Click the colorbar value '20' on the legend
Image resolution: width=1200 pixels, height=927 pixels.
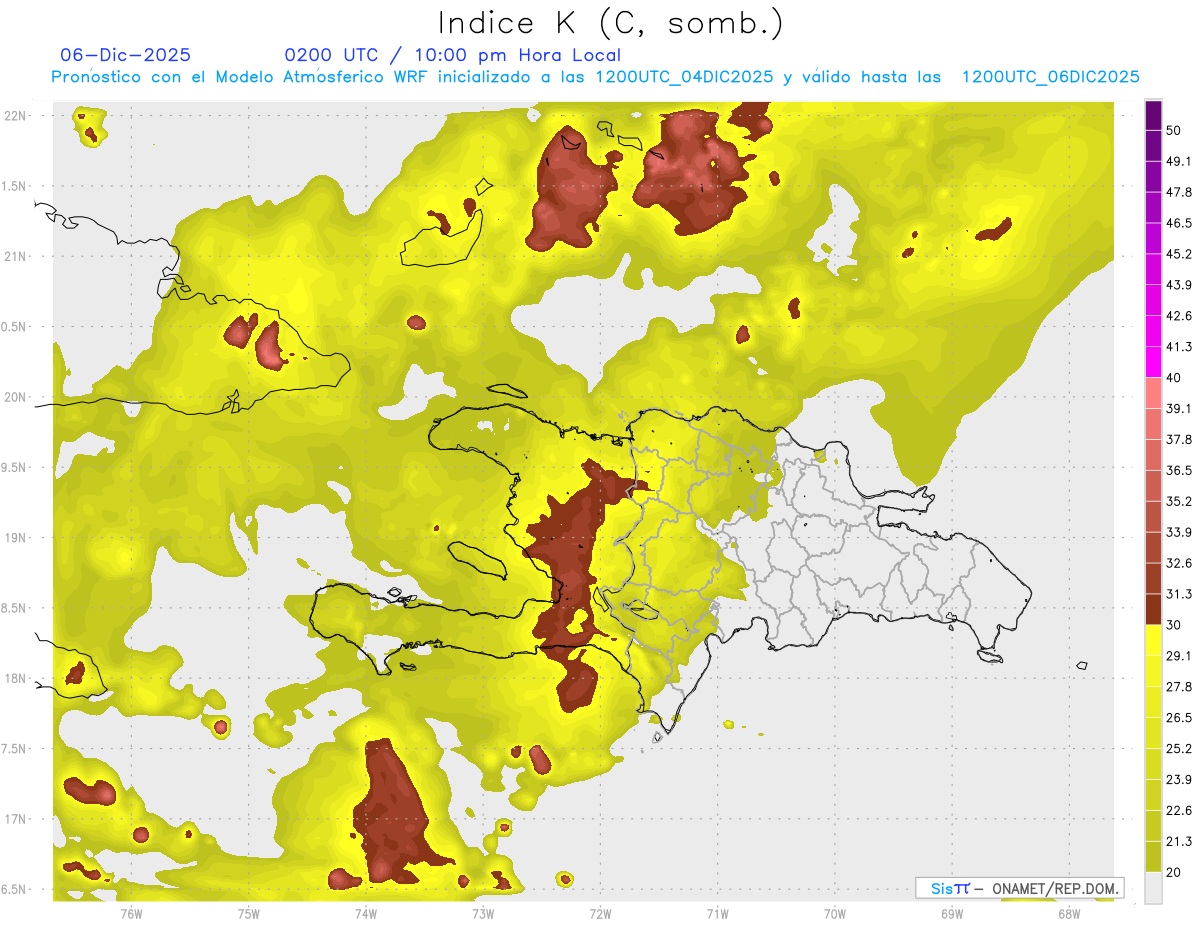1174,872
